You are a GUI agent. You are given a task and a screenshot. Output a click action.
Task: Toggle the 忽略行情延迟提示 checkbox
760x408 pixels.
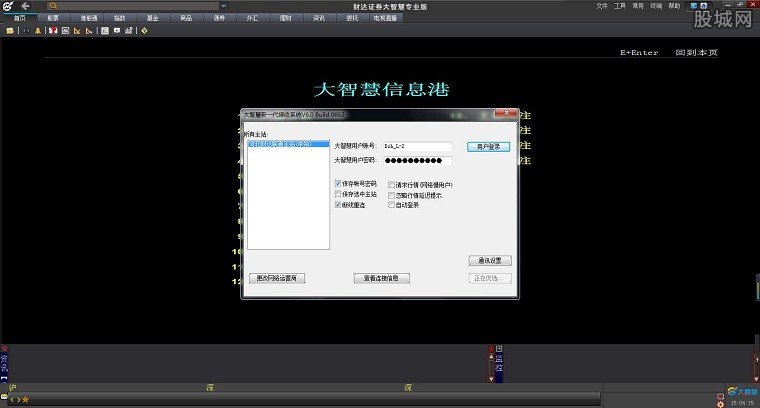tap(391, 195)
